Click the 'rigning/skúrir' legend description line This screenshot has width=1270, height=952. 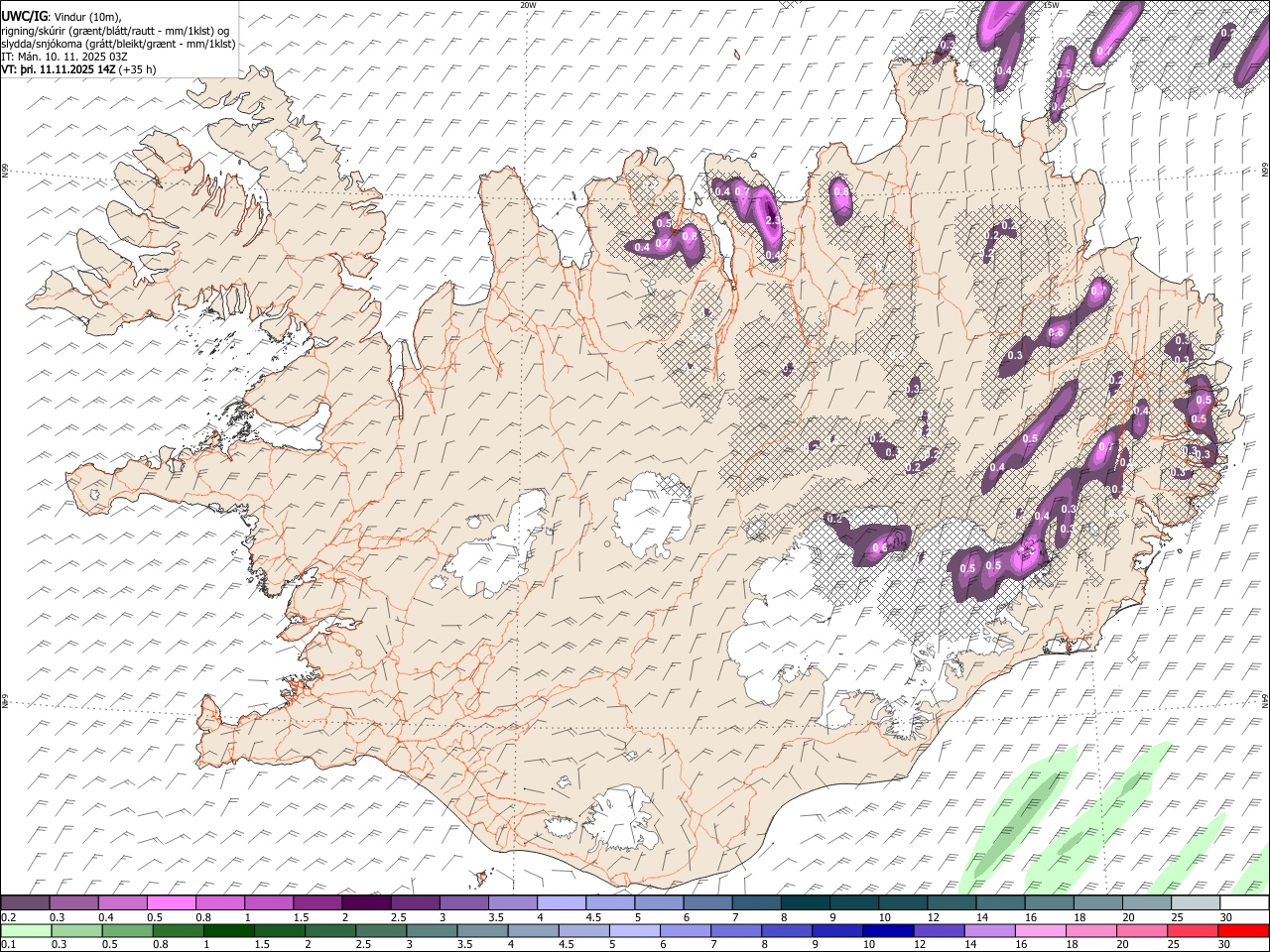point(115,31)
